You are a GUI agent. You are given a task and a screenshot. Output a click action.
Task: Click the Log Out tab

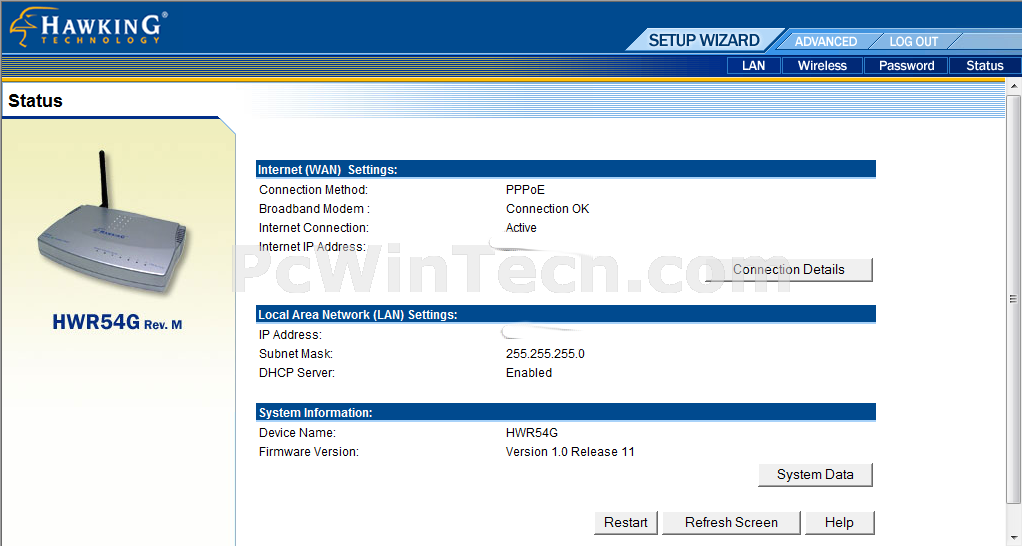click(x=913, y=41)
